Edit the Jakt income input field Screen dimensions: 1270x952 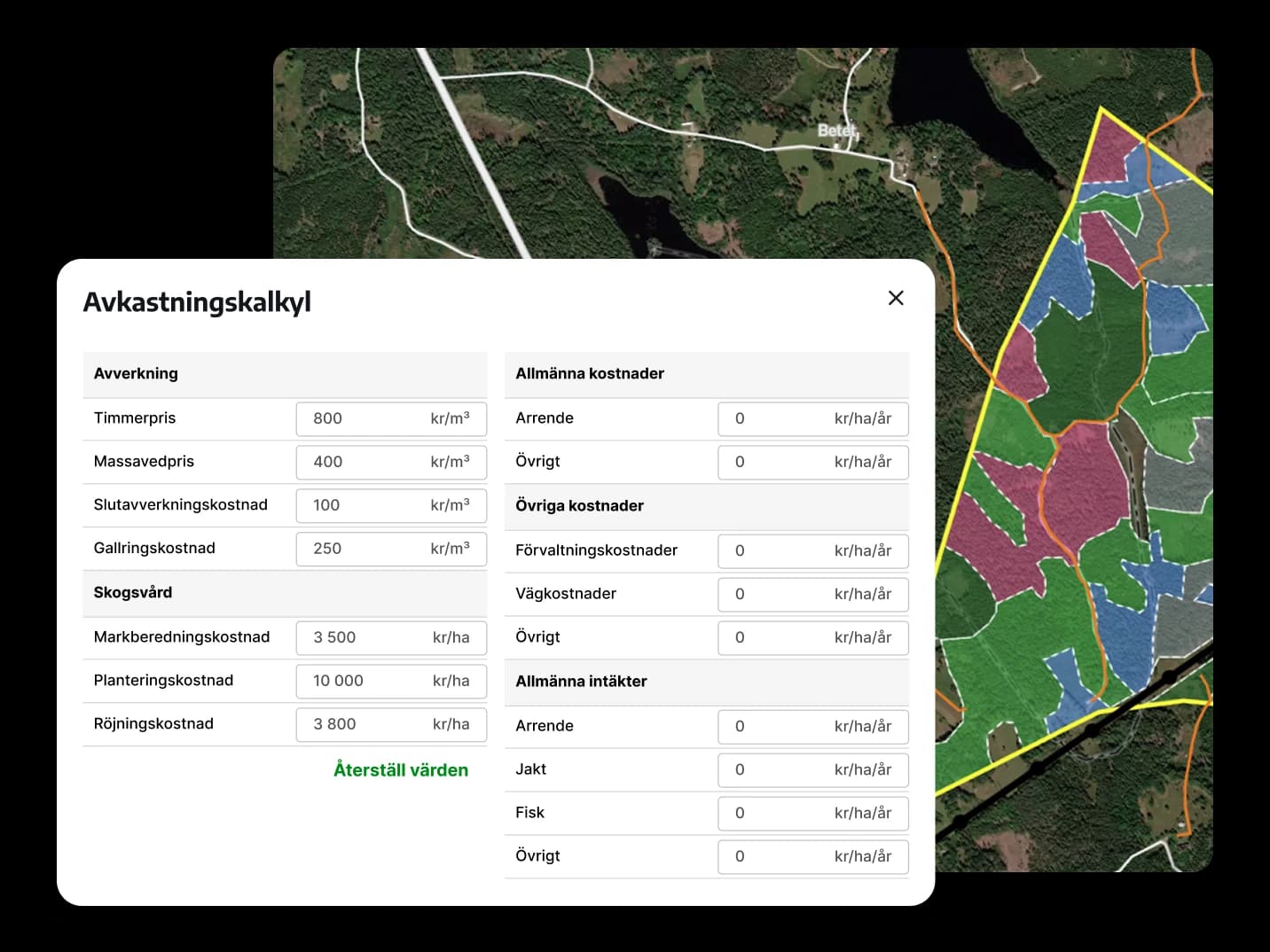click(x=812, y=769)
